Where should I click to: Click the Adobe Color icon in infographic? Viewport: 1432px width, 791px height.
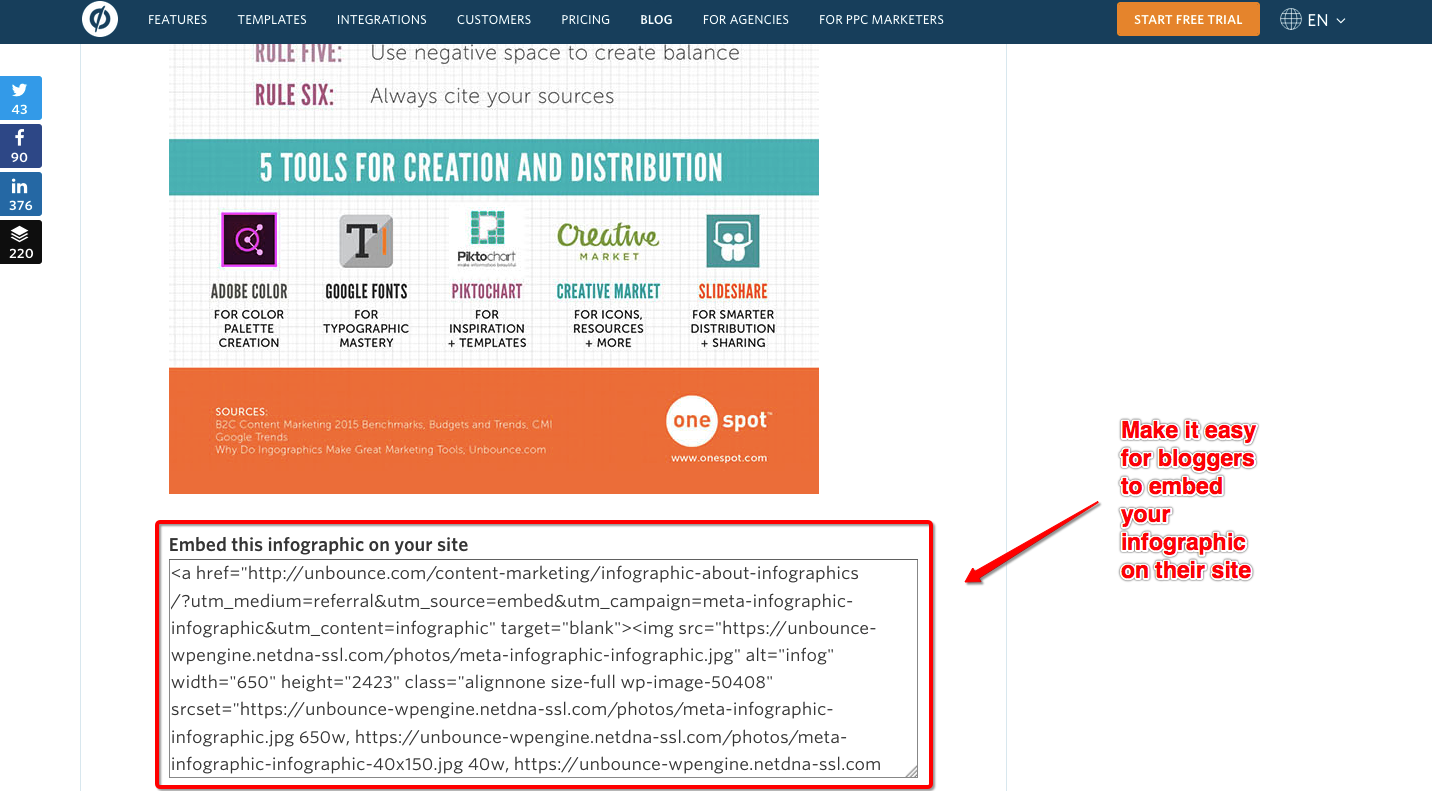pos(249,240)
